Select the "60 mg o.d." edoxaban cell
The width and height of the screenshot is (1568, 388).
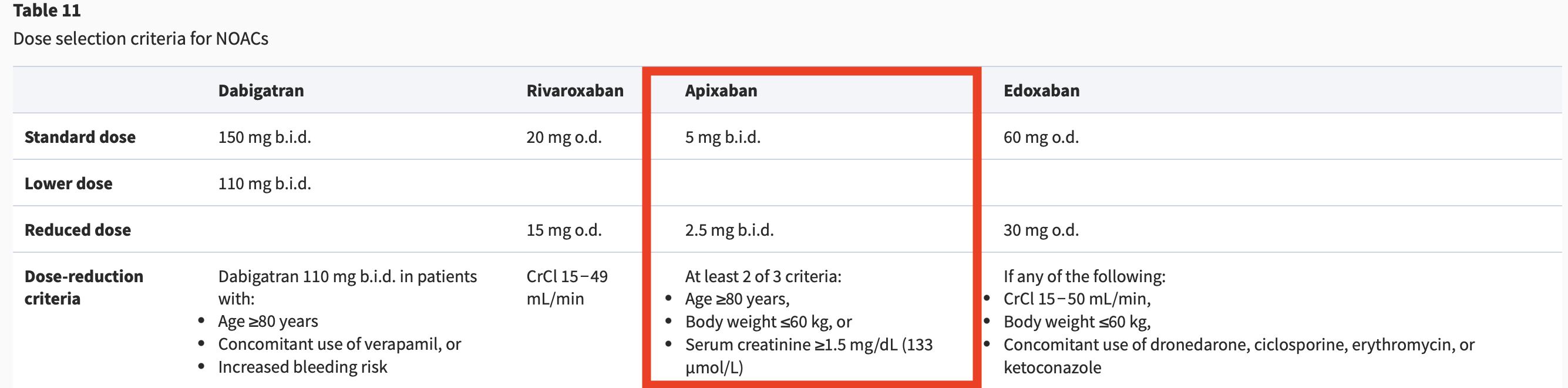coord(1041,137)
